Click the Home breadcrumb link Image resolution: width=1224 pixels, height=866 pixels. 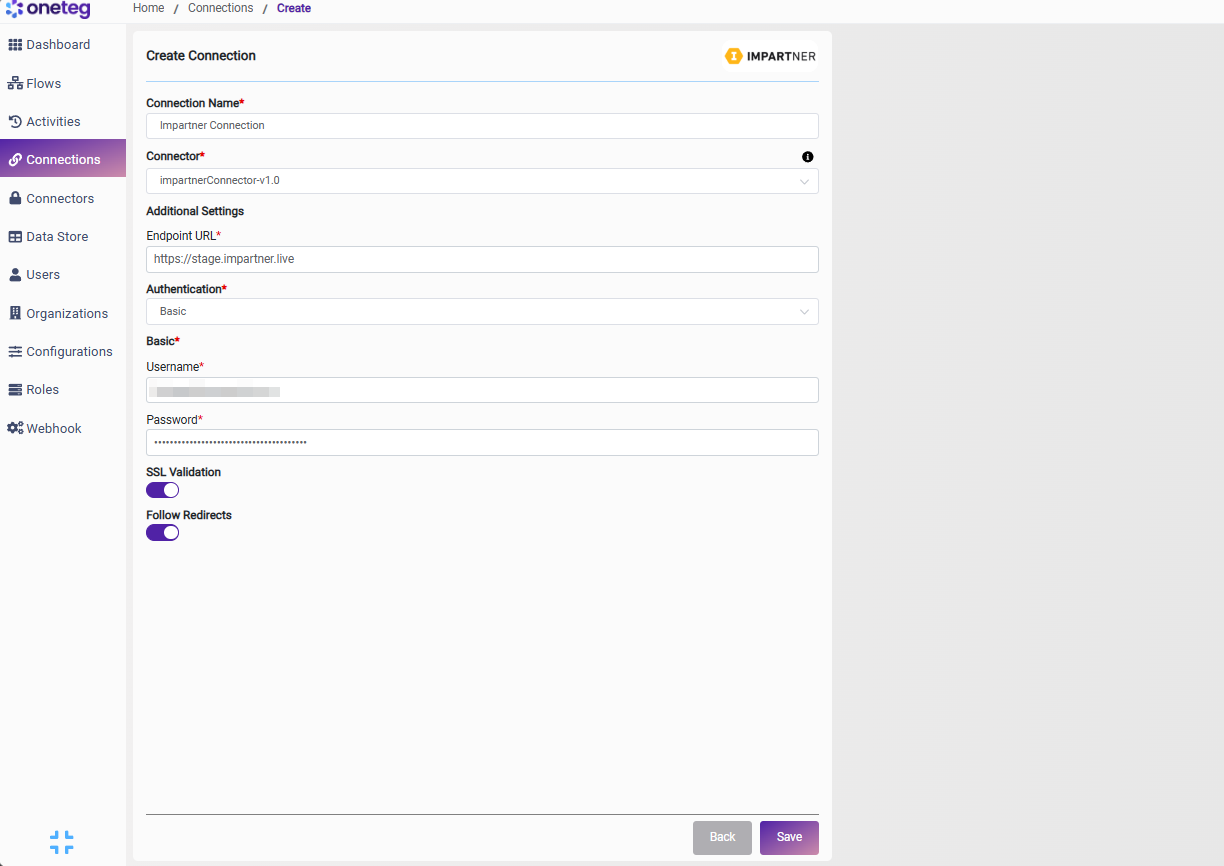tap(148, 8)
